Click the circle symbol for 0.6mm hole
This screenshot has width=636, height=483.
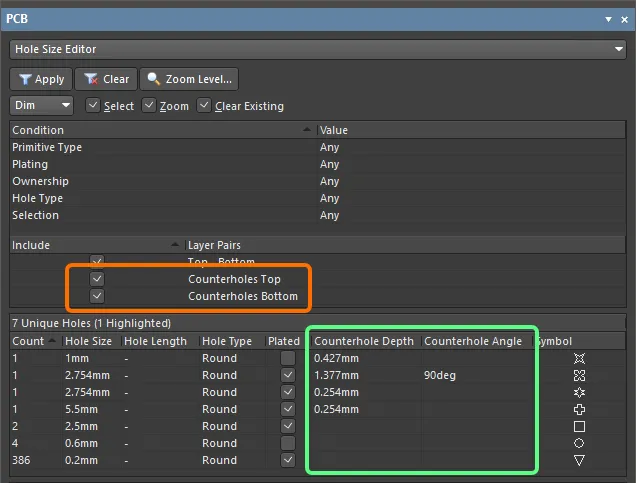[x=579, y=443]
